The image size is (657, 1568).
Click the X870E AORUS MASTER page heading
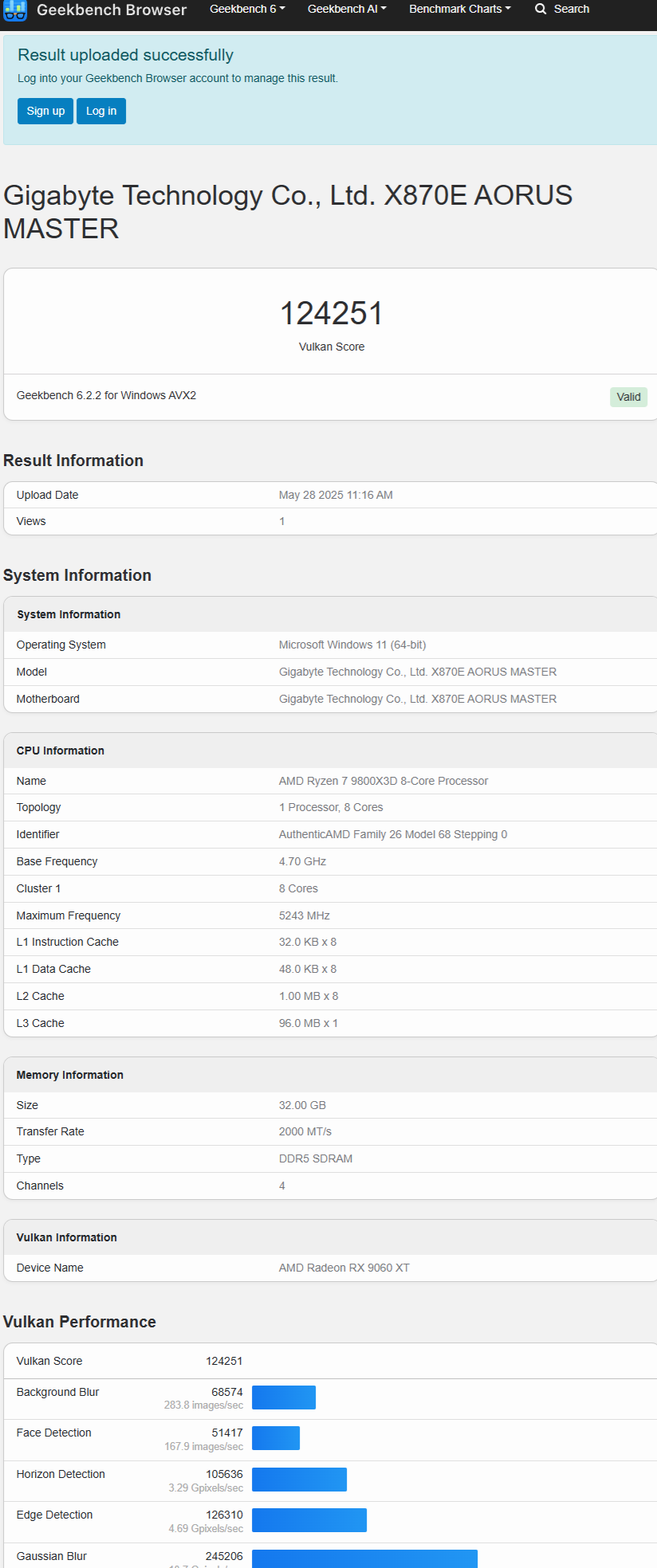(x=288, y=212)
